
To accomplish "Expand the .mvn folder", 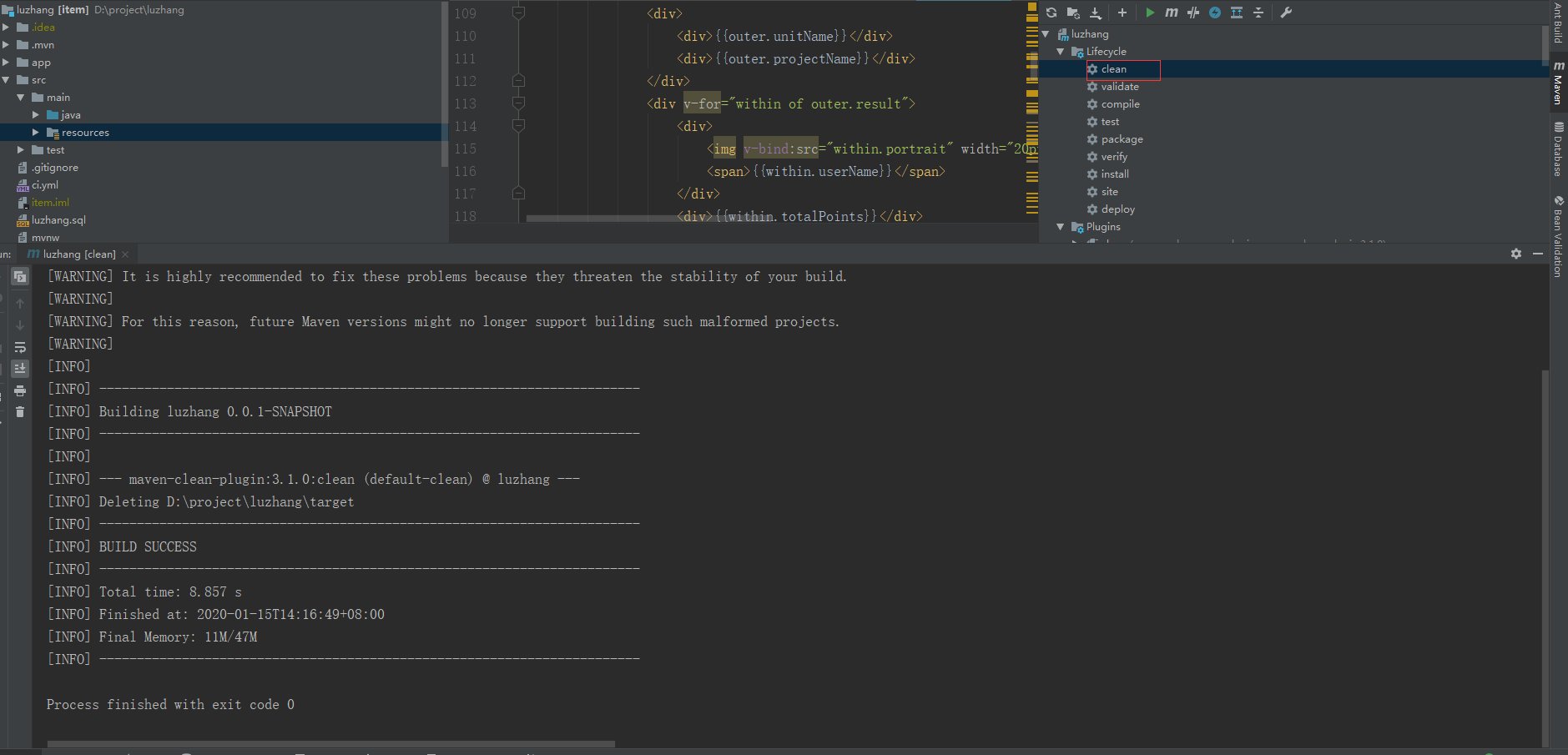I will 7,45.
